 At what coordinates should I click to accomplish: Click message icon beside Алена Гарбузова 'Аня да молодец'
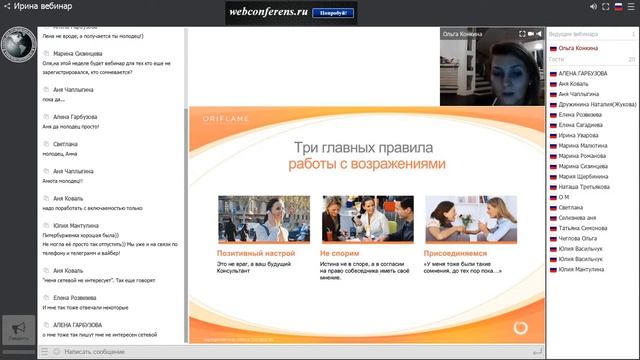46,116
